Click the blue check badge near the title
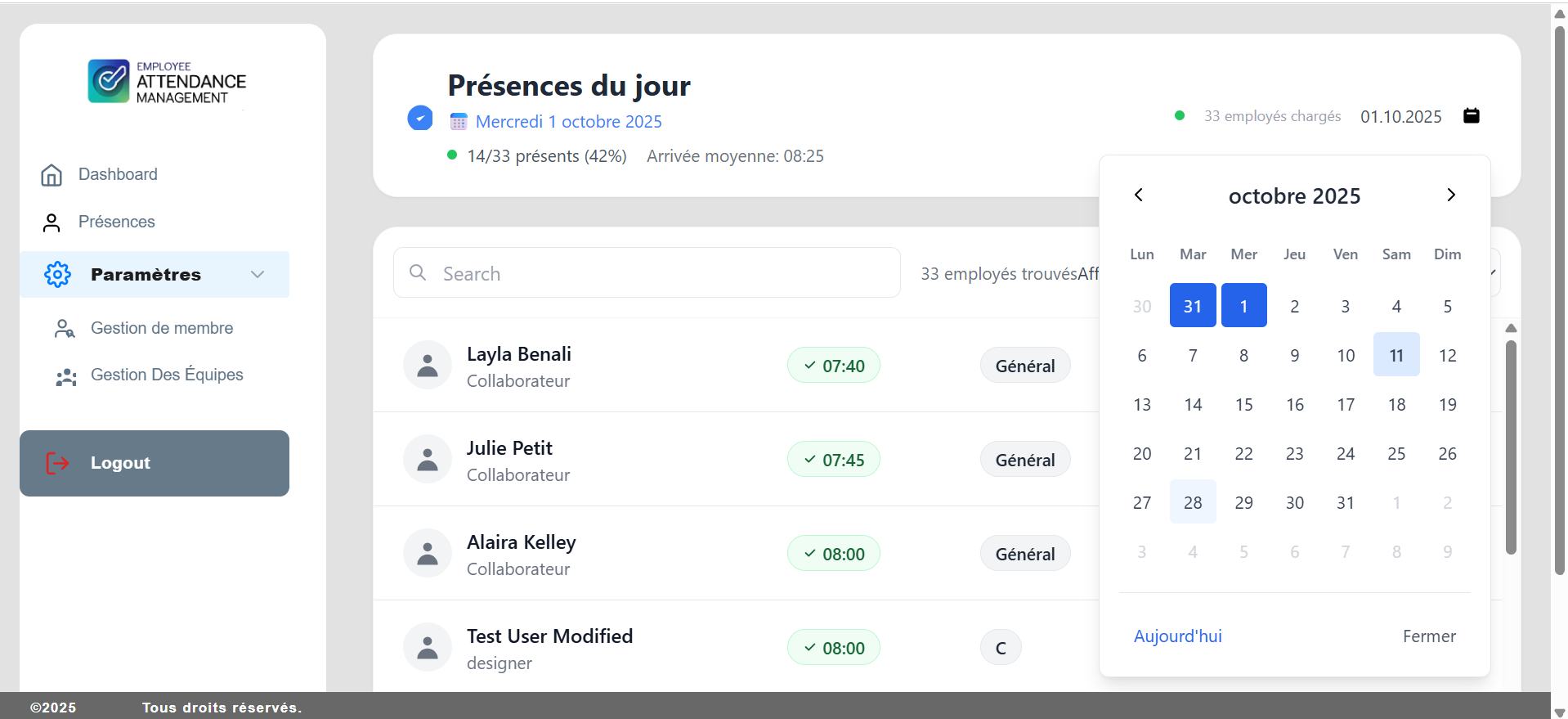The height and width of the screenshot is (719, 1568). coord(420,119)
